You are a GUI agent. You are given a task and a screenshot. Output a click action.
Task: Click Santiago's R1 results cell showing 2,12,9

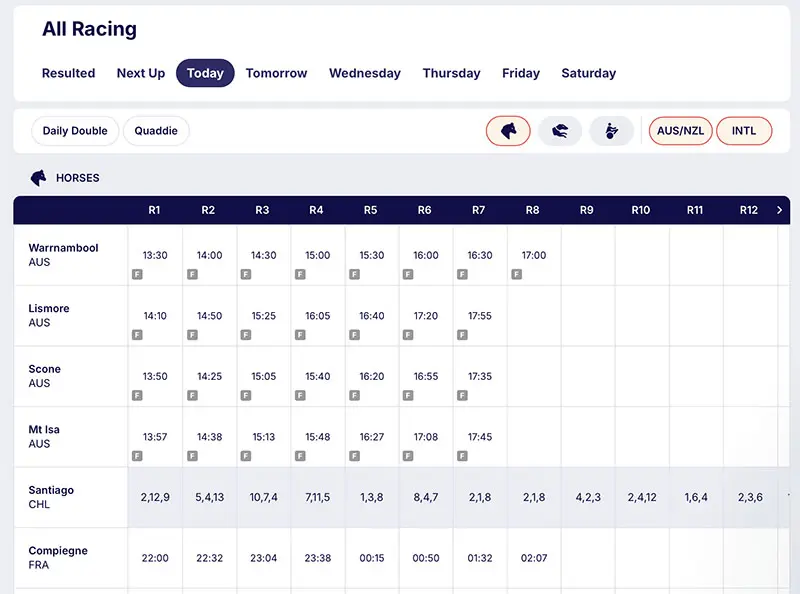coord(155,497)
